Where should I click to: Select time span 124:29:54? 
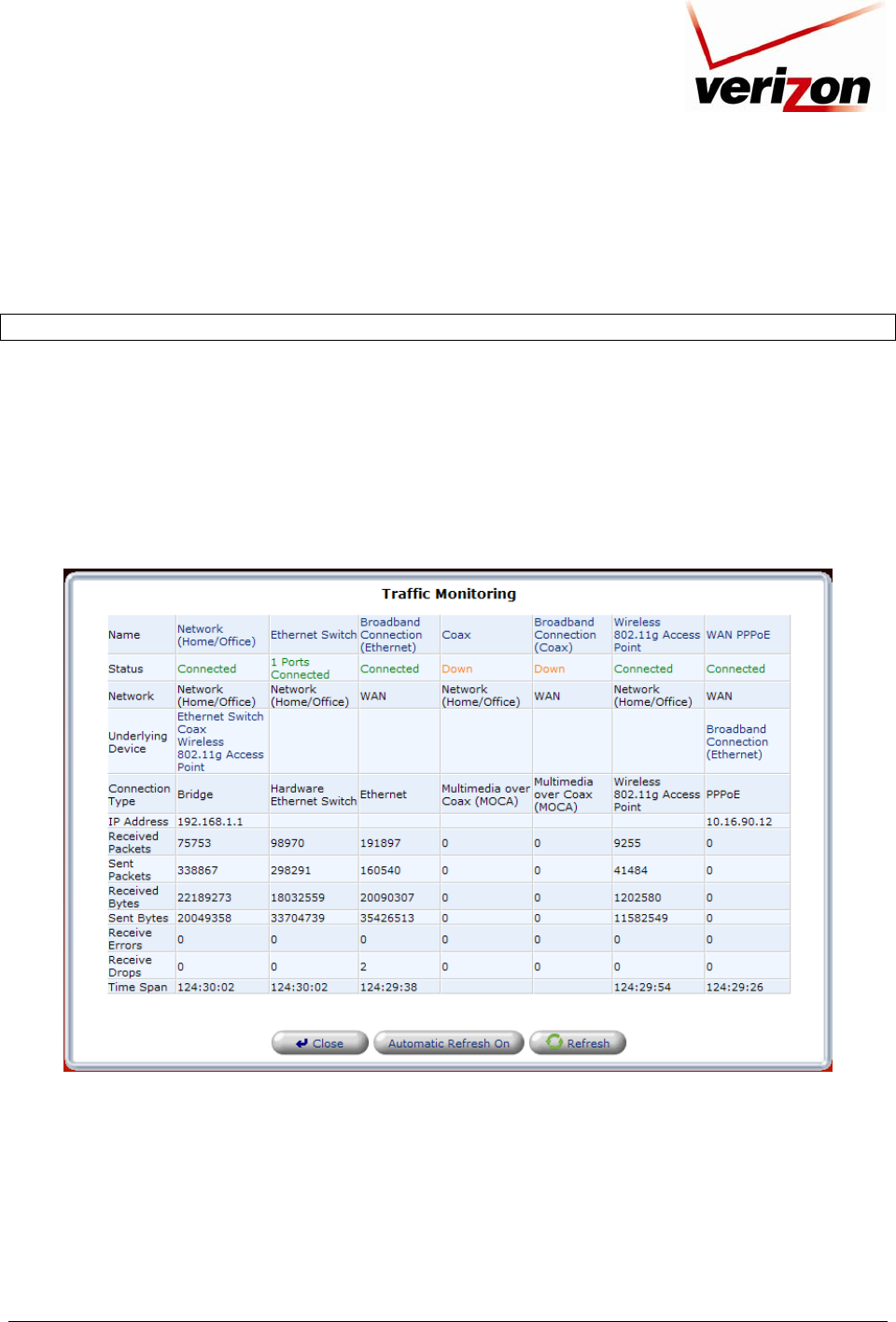(x=642, y=987)
